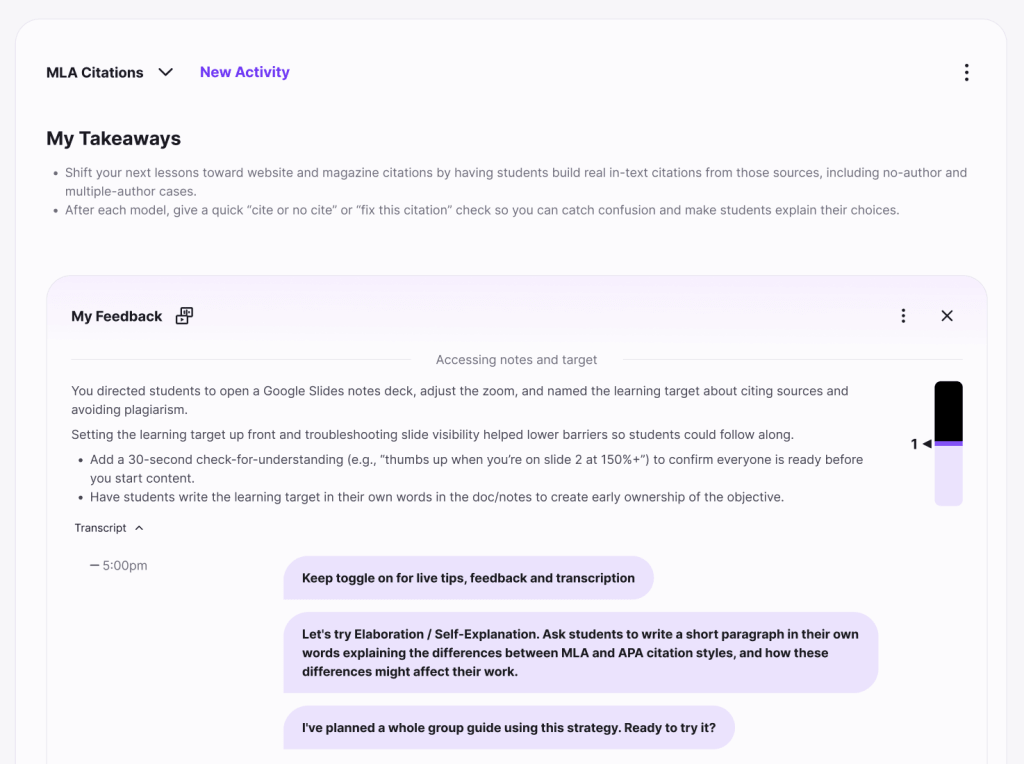Click the light purple timeline bar segment
This screenshot has height=764, width=1024.
(948, 476)
